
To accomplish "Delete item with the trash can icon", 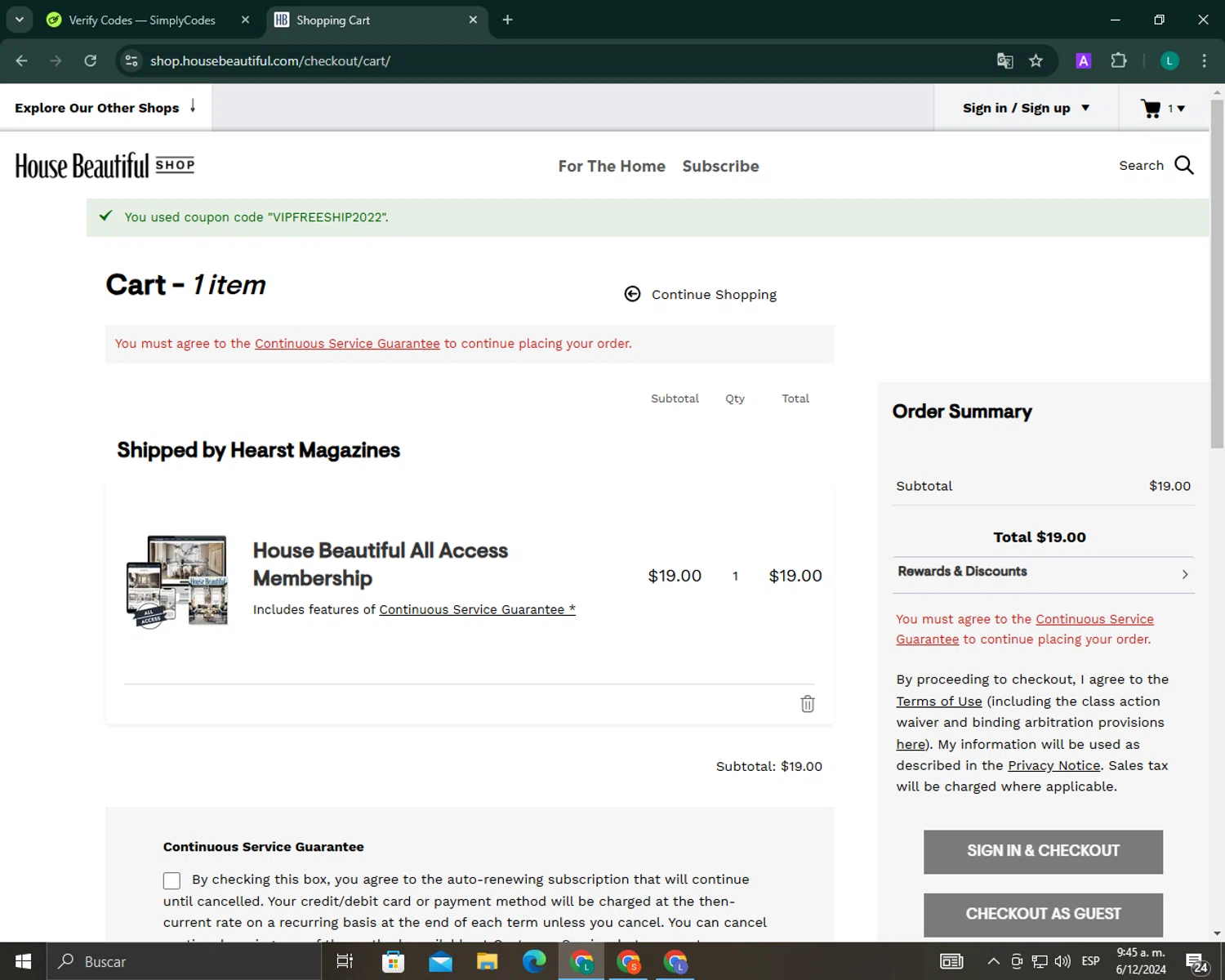I will [x=807, y=704].
